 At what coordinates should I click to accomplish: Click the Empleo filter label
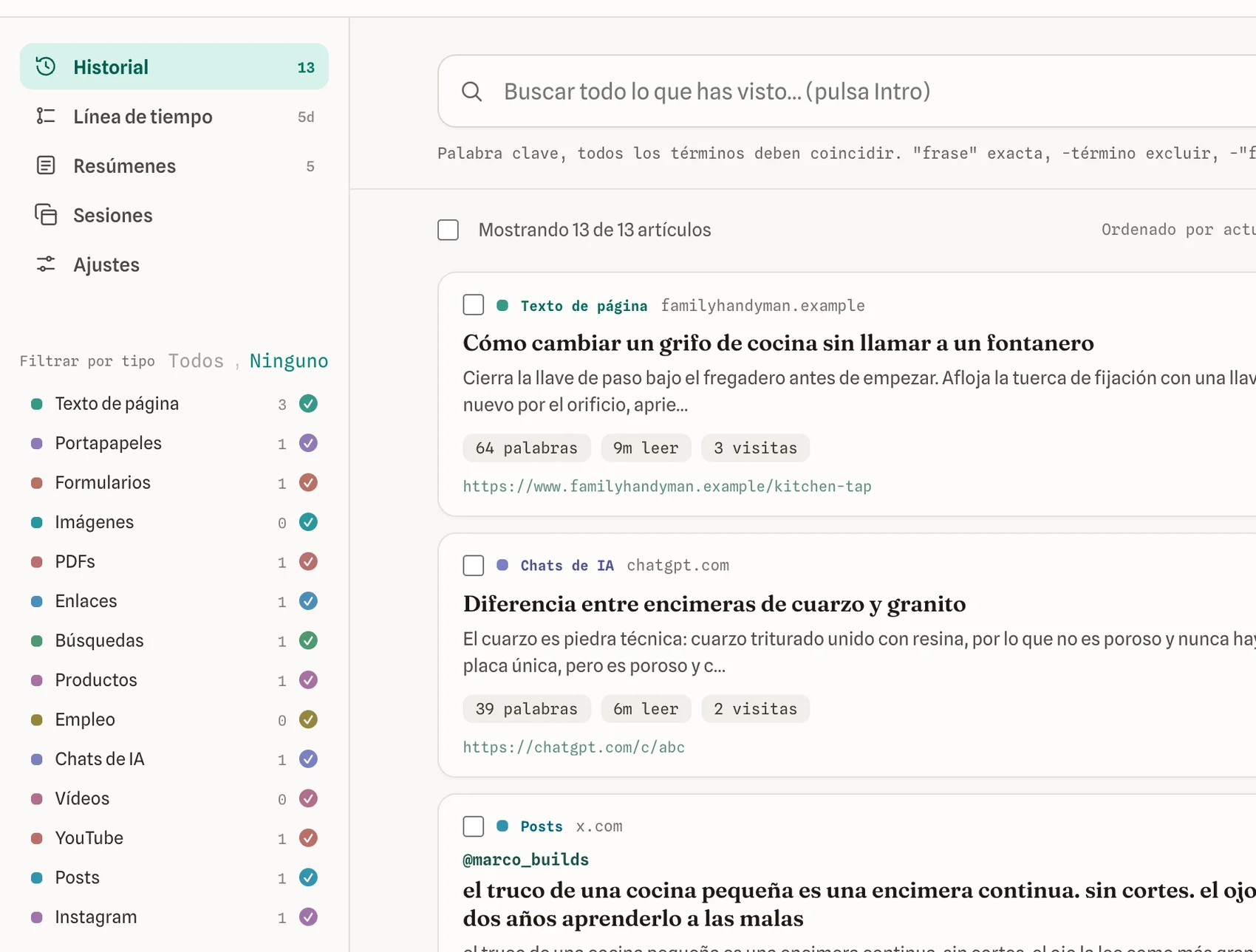point(85,719)
